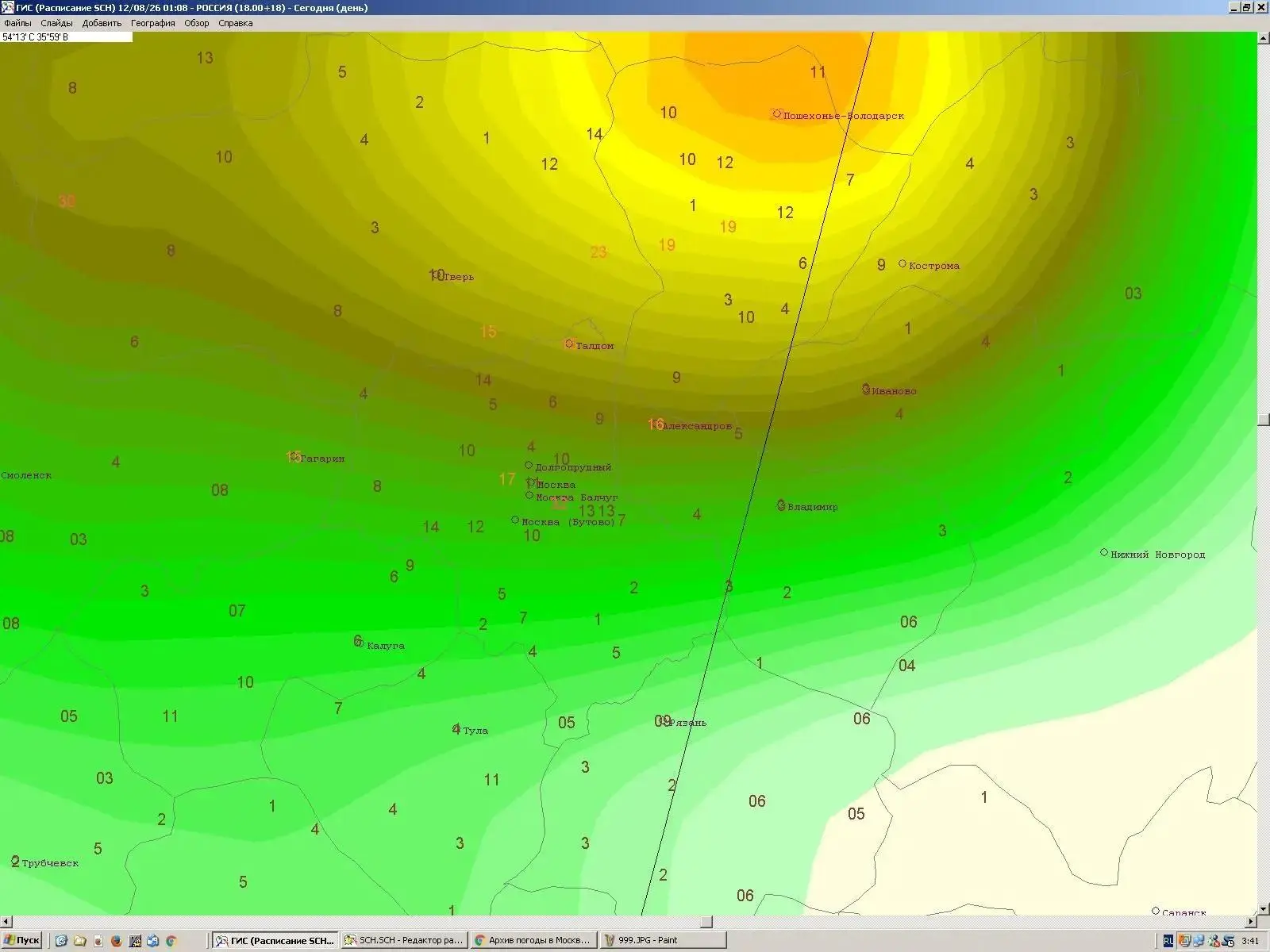Screen dimensions: 1270x952
Task: Switch to the ГИС (Расписание SCH) taskbar window
Action: pyautogui.click(x=275, y=941)
